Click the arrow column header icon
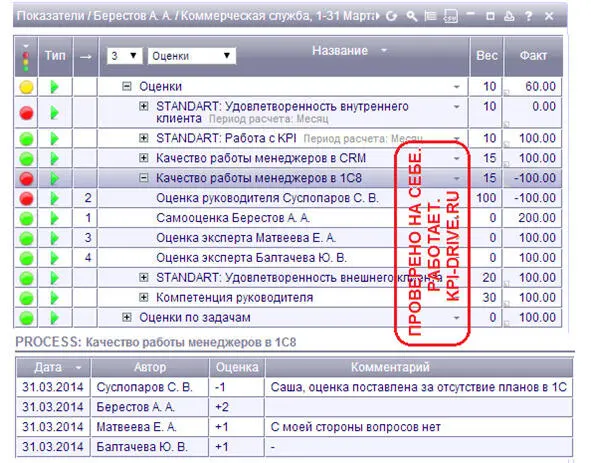 coord(86,57)
